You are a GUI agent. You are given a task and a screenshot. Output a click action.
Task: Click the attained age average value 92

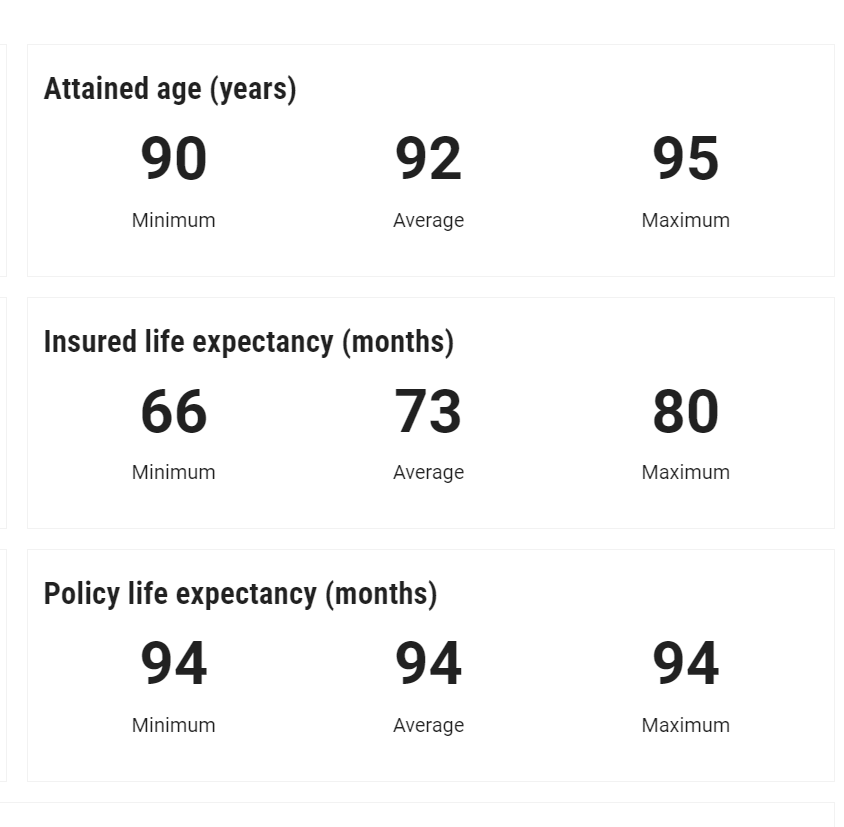tap(428, 160)
